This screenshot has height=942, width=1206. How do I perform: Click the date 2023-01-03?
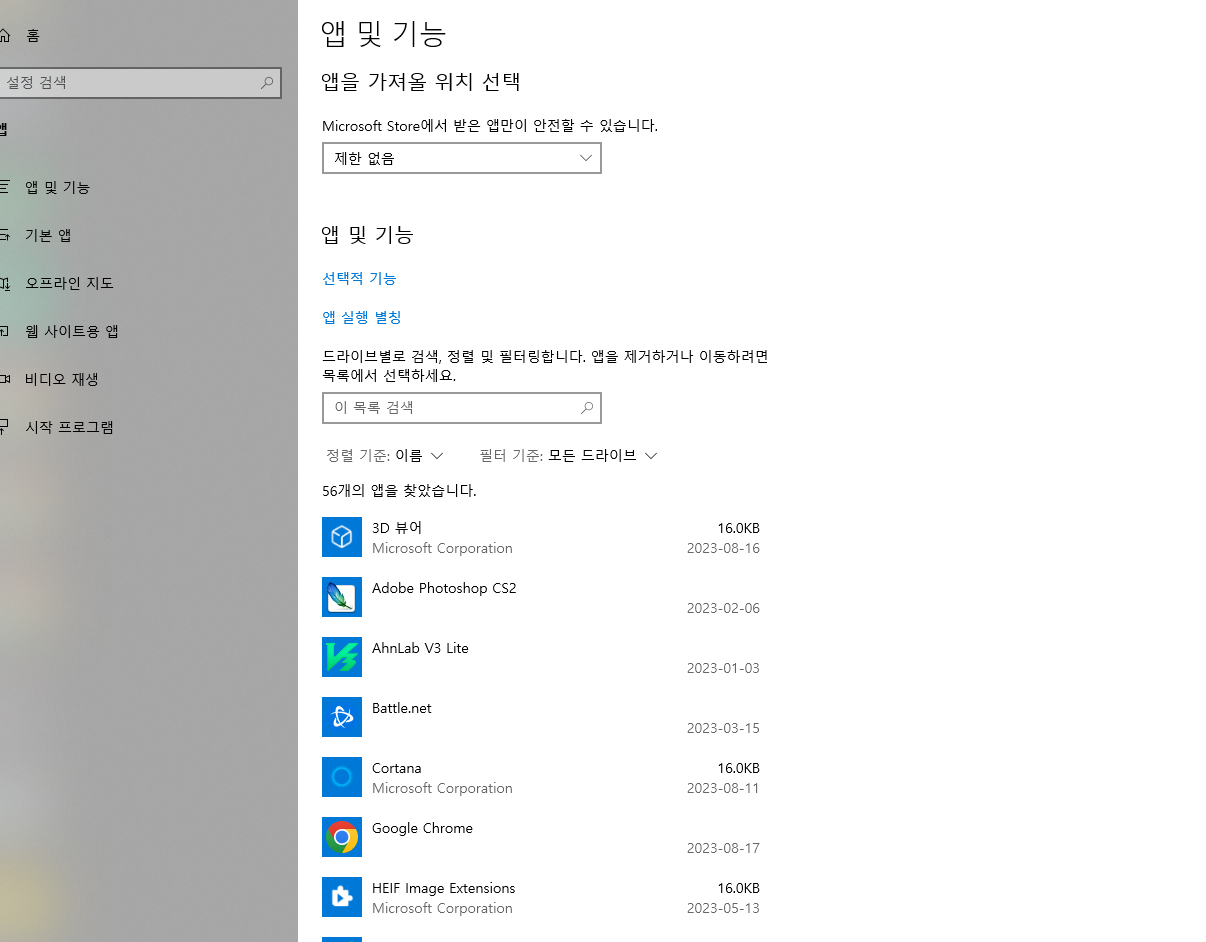point(723,668)
